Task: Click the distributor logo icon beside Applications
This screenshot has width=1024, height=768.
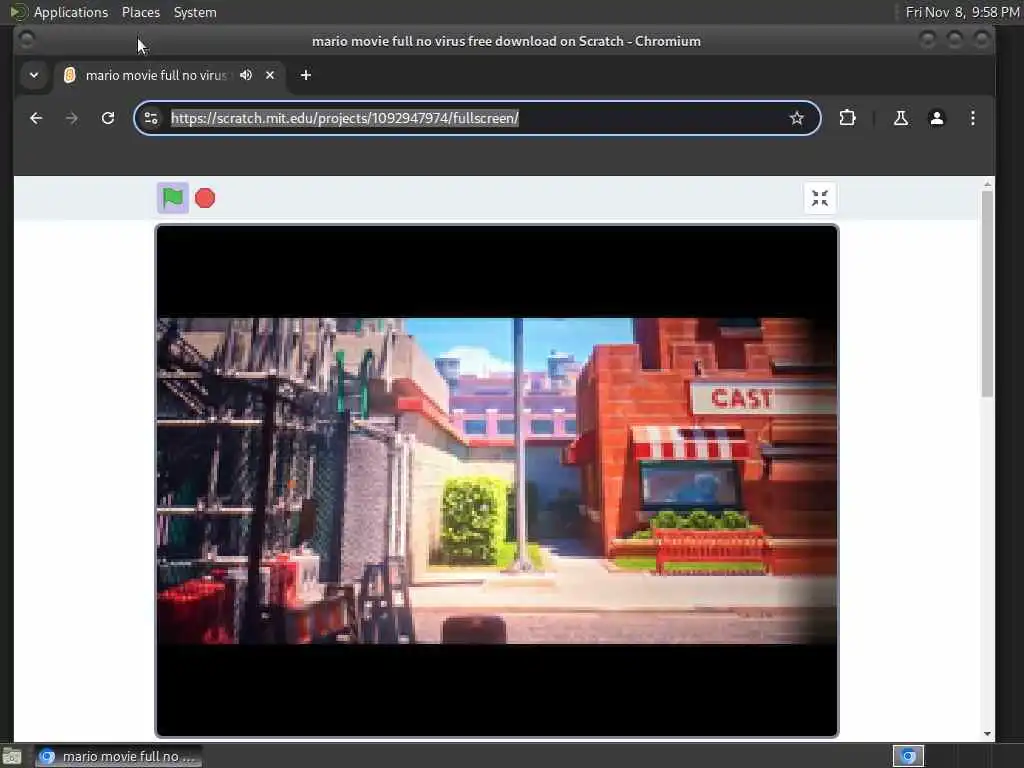Action: pos(18,12)
